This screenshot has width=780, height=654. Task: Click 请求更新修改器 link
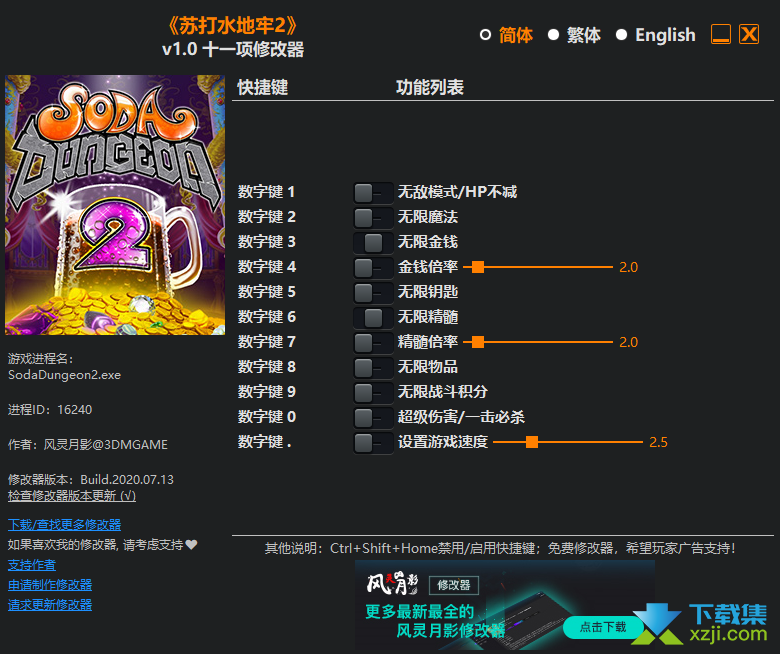click(x=50, y=604)
